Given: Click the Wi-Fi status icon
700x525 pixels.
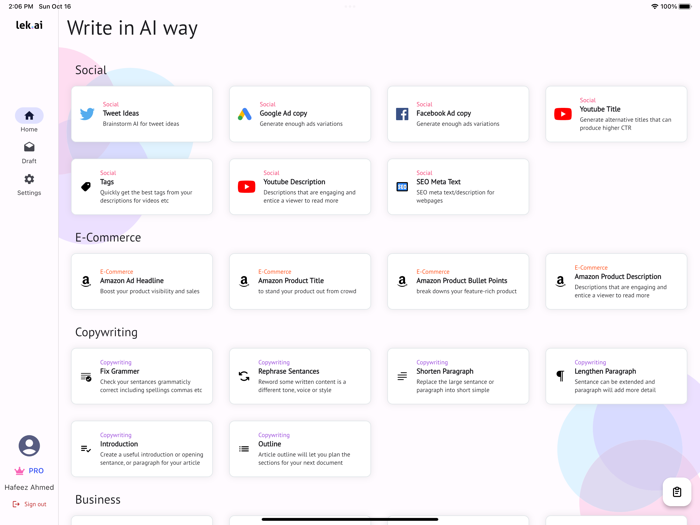Looking at the screenshot, I should (654, 6).
